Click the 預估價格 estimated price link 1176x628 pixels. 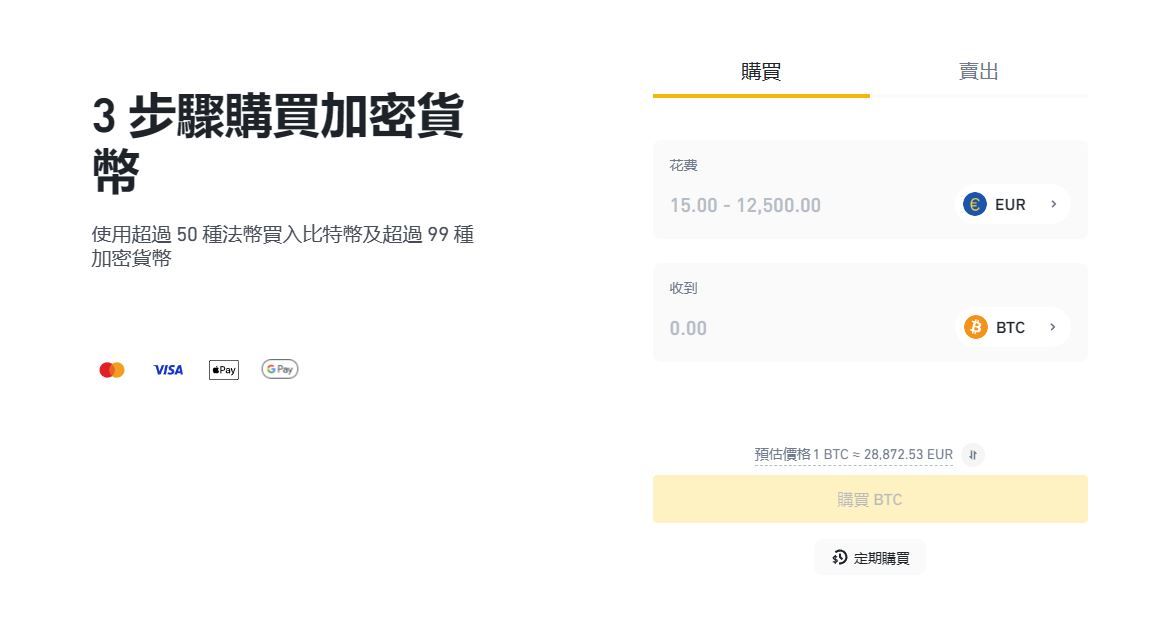point(853,455)
